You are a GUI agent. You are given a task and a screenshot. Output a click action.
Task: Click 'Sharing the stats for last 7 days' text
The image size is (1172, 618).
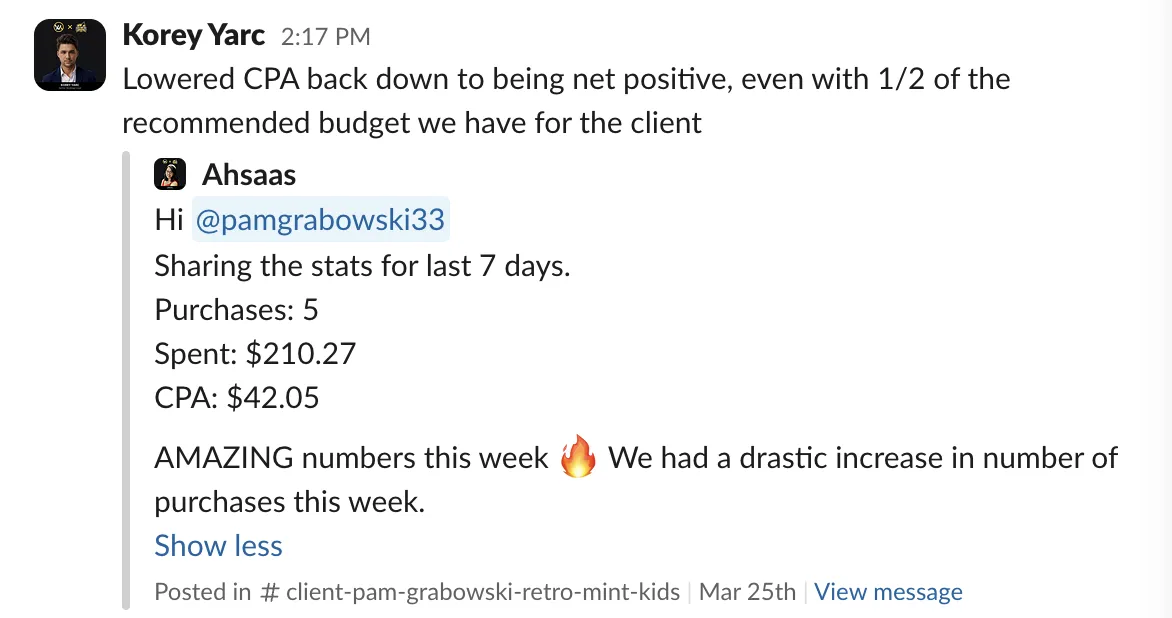(x=362, y=265)
